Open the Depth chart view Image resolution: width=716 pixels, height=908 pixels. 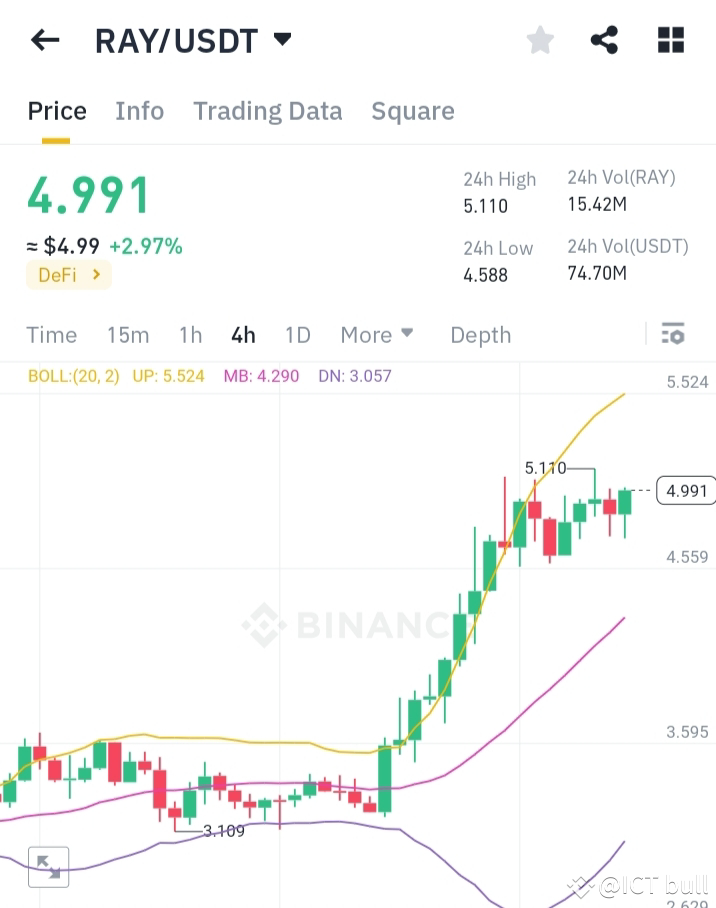tap(480, 335)
